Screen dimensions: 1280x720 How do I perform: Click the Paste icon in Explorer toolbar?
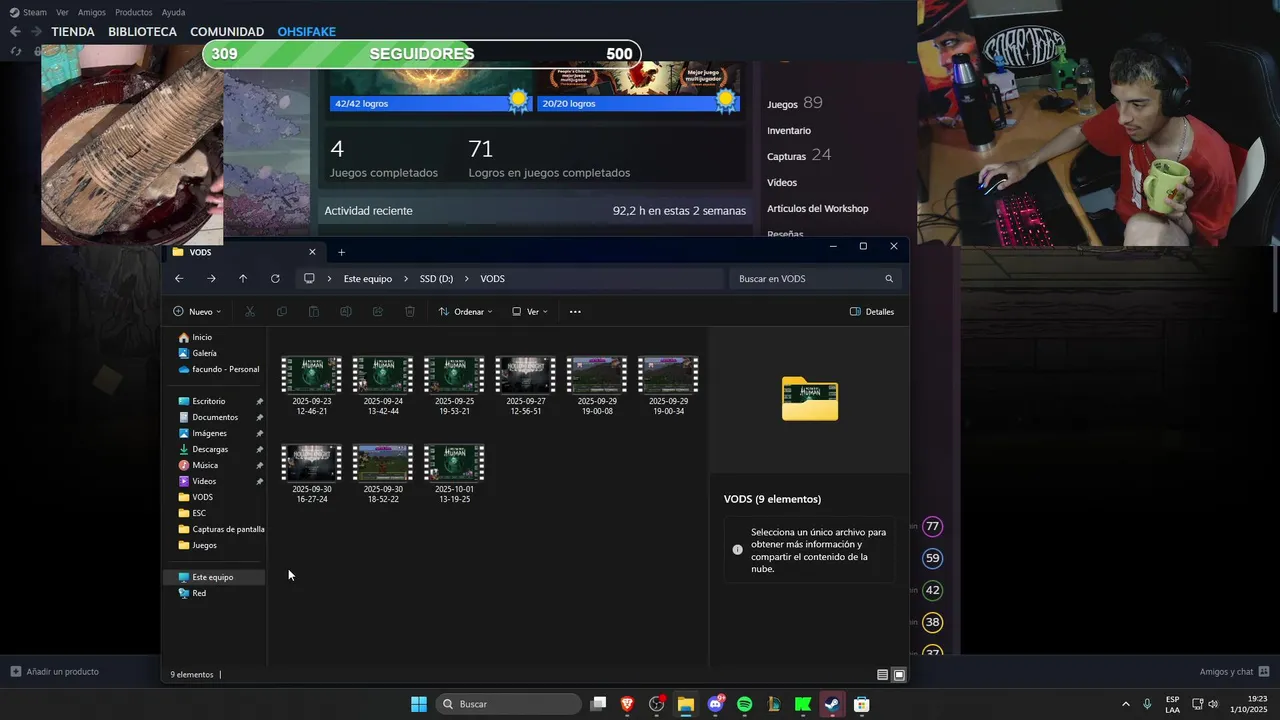pos(314,312)
